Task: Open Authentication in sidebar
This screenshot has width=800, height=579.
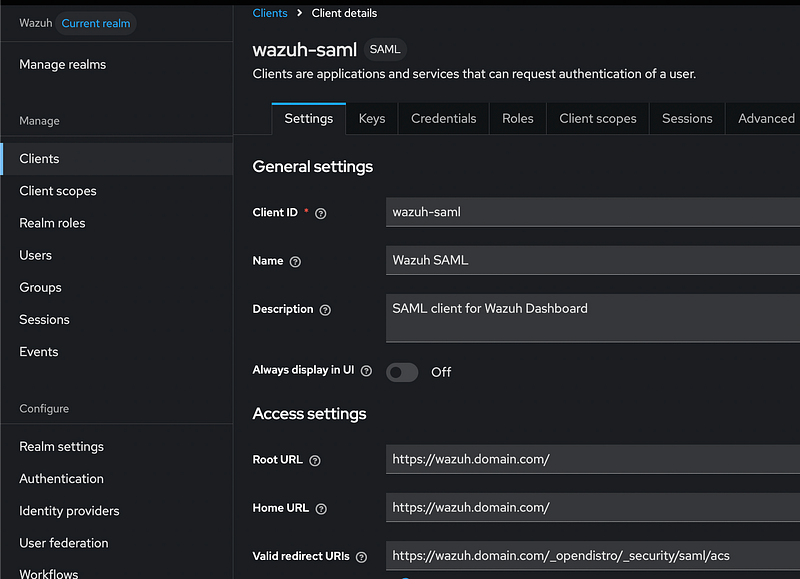Action: coord(116,479)
